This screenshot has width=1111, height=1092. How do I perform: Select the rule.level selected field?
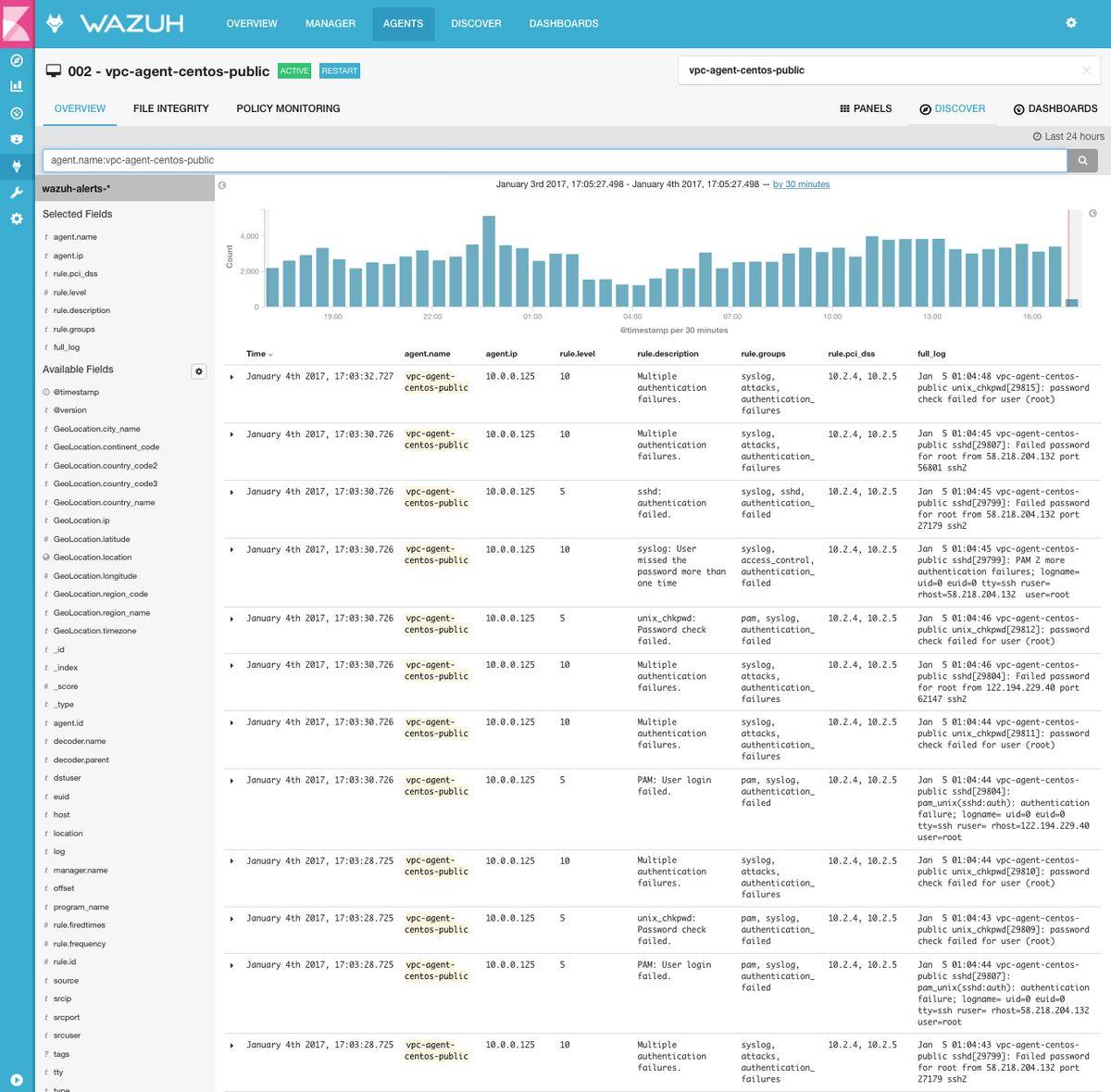(x=69, y=293)
